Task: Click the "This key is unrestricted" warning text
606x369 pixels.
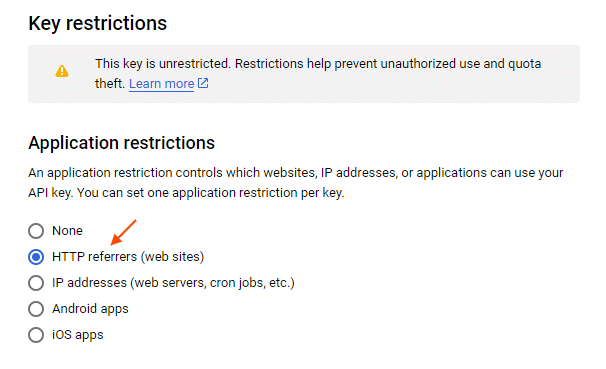Action: pyautogui.click(x=162, y=64)
